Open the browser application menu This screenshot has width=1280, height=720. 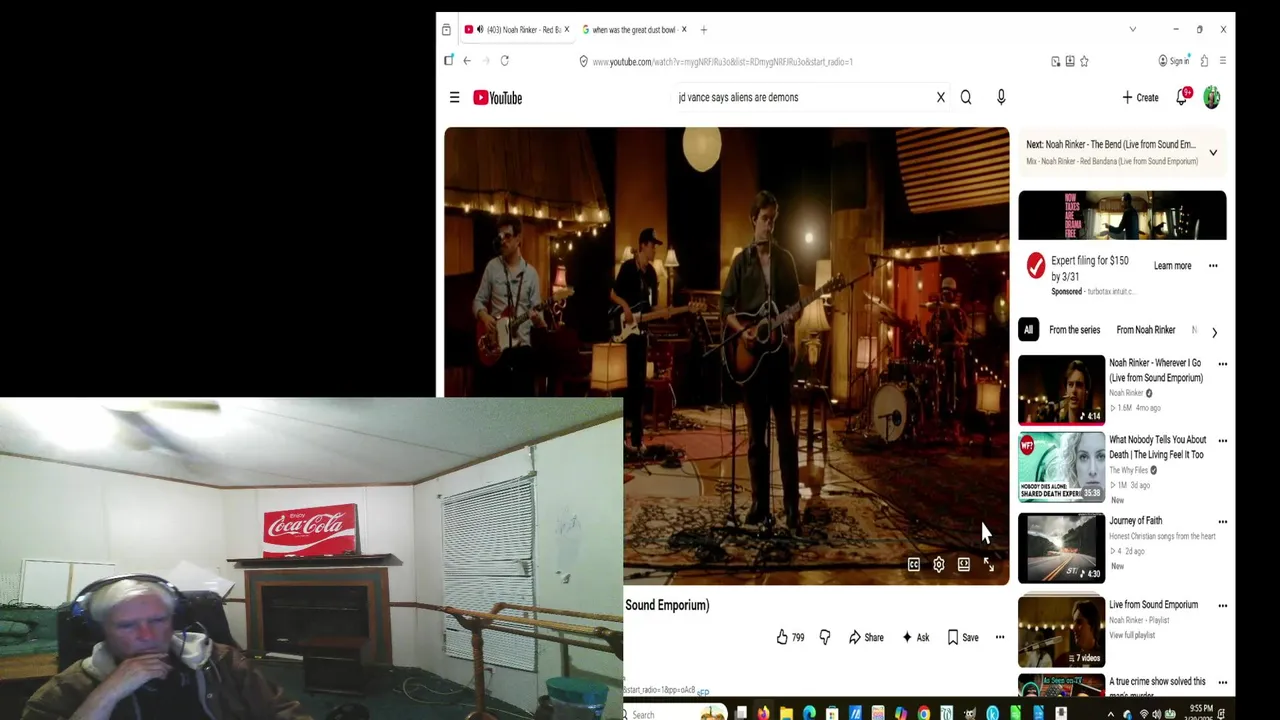(x=1222, y=61)
